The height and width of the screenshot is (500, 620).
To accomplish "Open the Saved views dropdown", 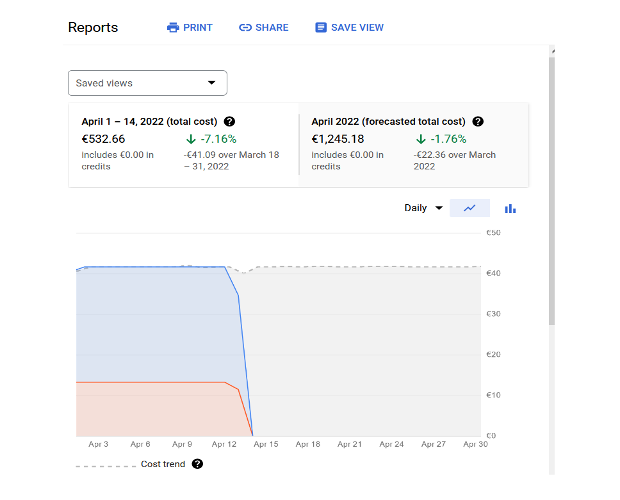I will click(x=148, y=83).
